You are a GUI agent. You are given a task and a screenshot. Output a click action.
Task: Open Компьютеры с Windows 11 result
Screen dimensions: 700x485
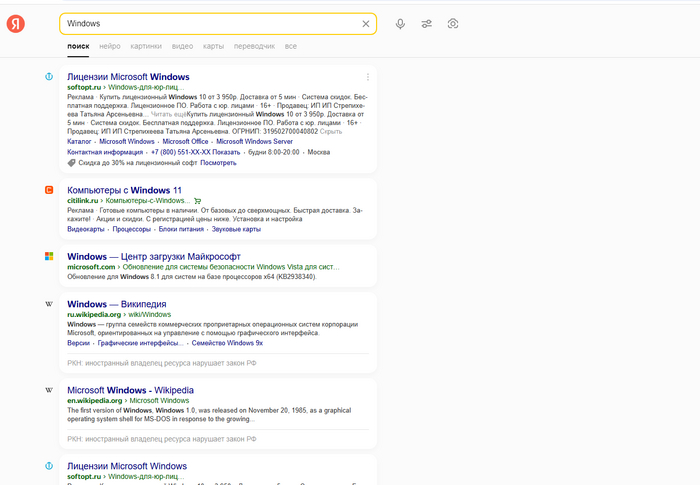click(125, 190)
